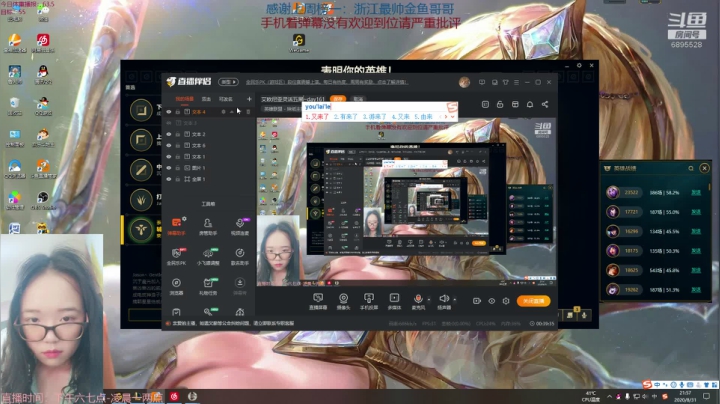Hide the 文本 6 layer
The height and width of the screenshot is (404, 720).
tap(169, 146)
